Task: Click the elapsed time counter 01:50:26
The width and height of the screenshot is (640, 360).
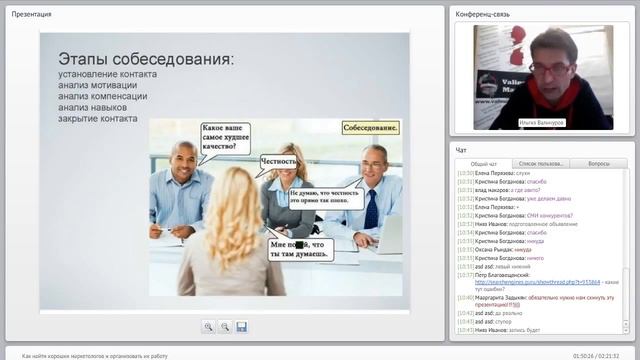Action: [x=583, y=356]
